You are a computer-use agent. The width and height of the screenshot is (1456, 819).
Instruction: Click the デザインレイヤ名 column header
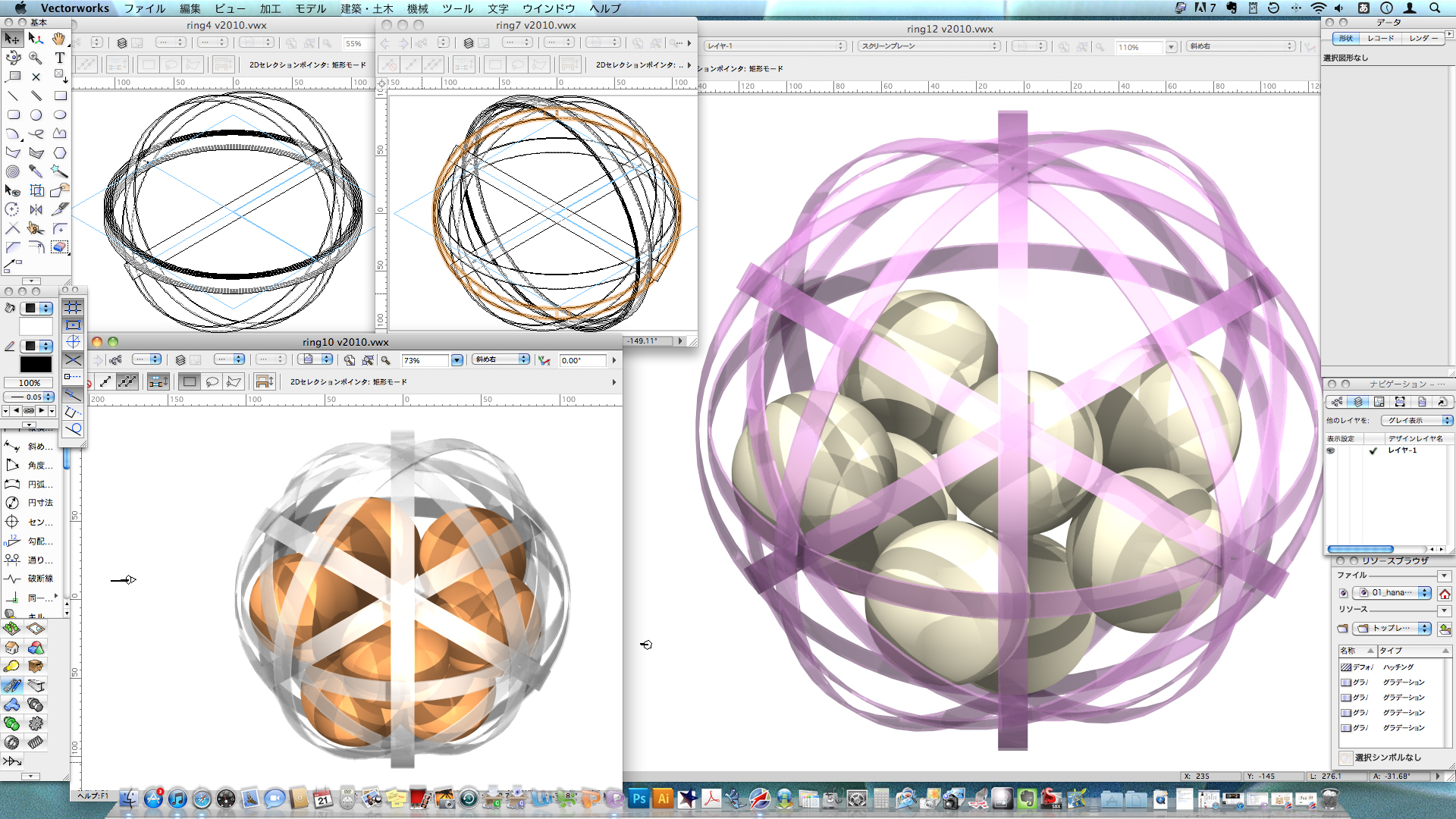(1415, 438)
